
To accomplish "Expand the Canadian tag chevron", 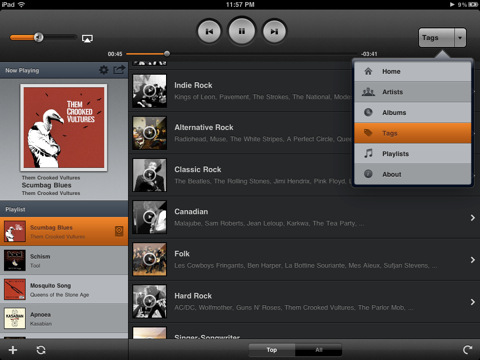I will pos(473,218).
